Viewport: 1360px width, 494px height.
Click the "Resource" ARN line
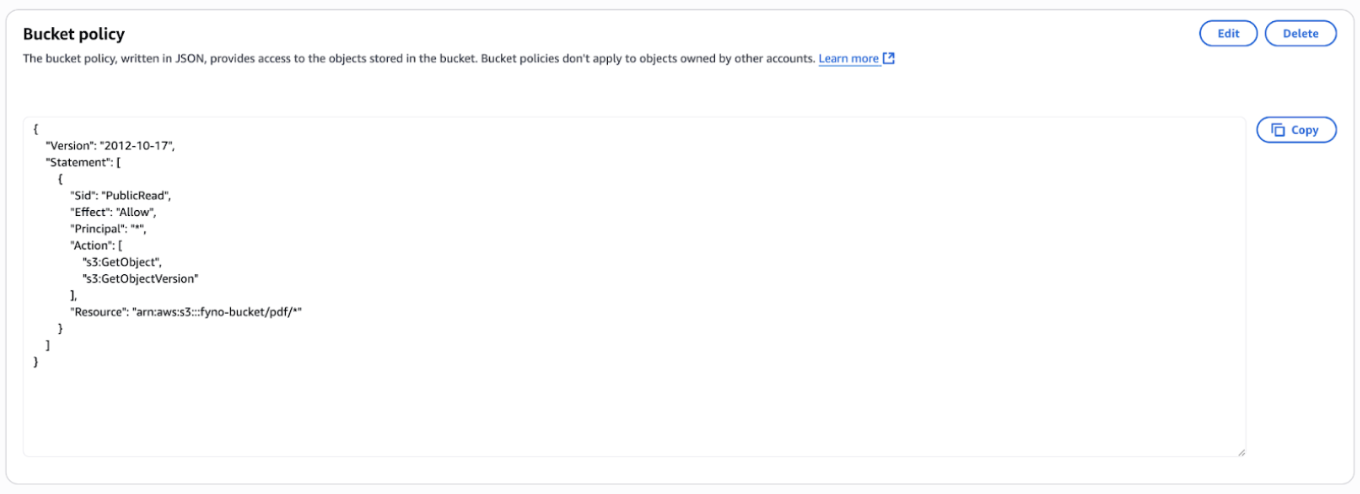pos(186,312)
